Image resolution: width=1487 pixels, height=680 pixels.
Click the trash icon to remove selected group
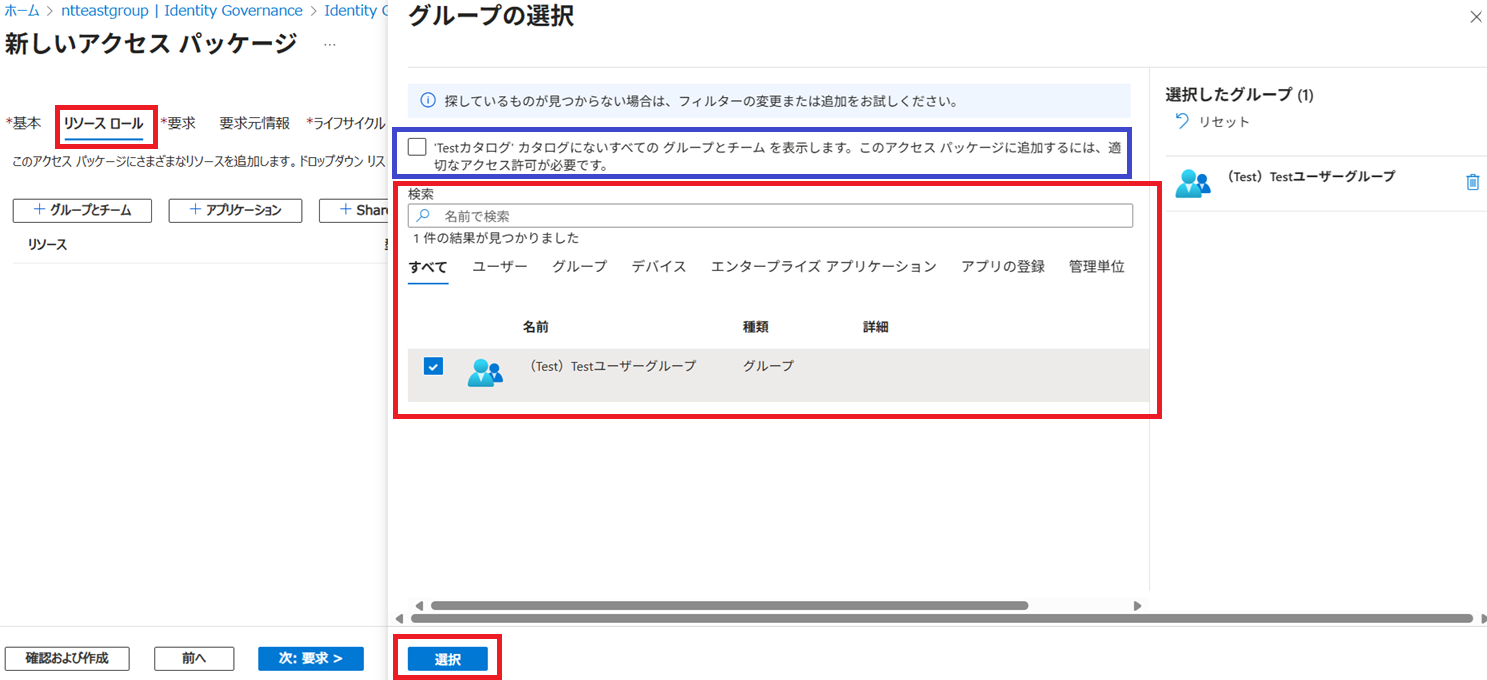(1472, 182)
